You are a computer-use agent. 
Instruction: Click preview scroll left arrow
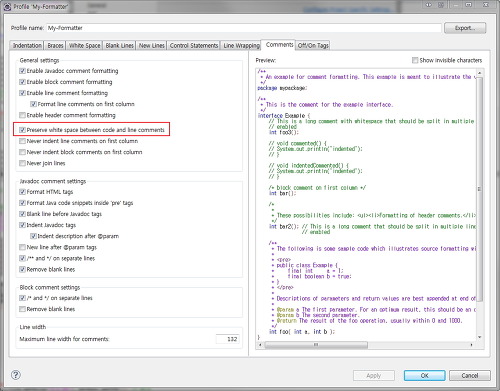261,345
